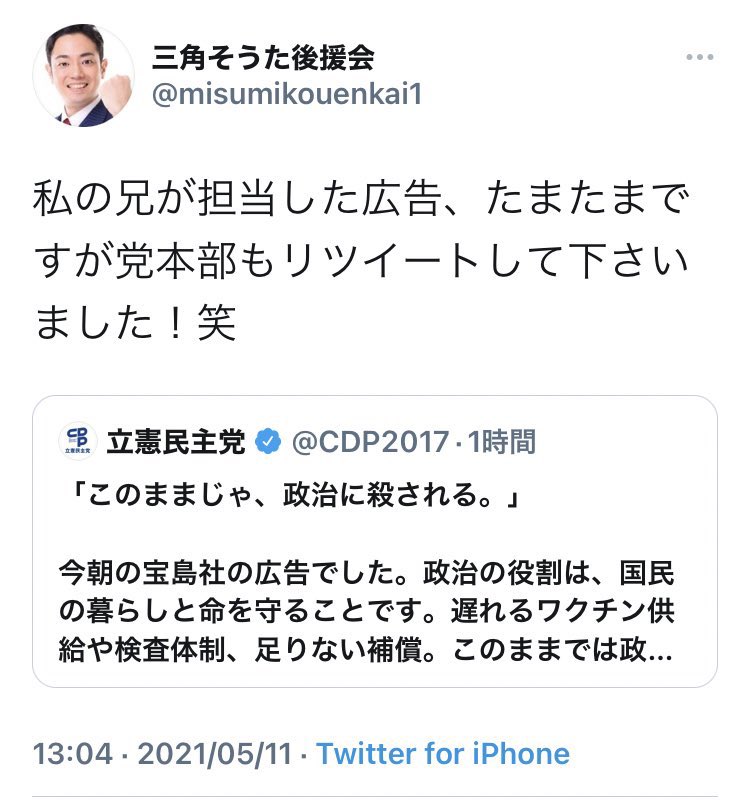The image size is (750, 800).
Task: Tap the 1時間 timestamp of quoted tweet
Action: tap(502, 442)
